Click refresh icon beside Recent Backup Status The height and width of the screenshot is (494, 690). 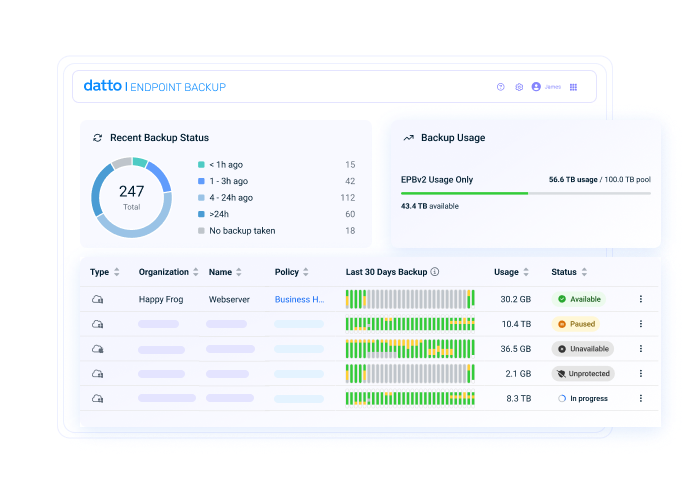97,138
